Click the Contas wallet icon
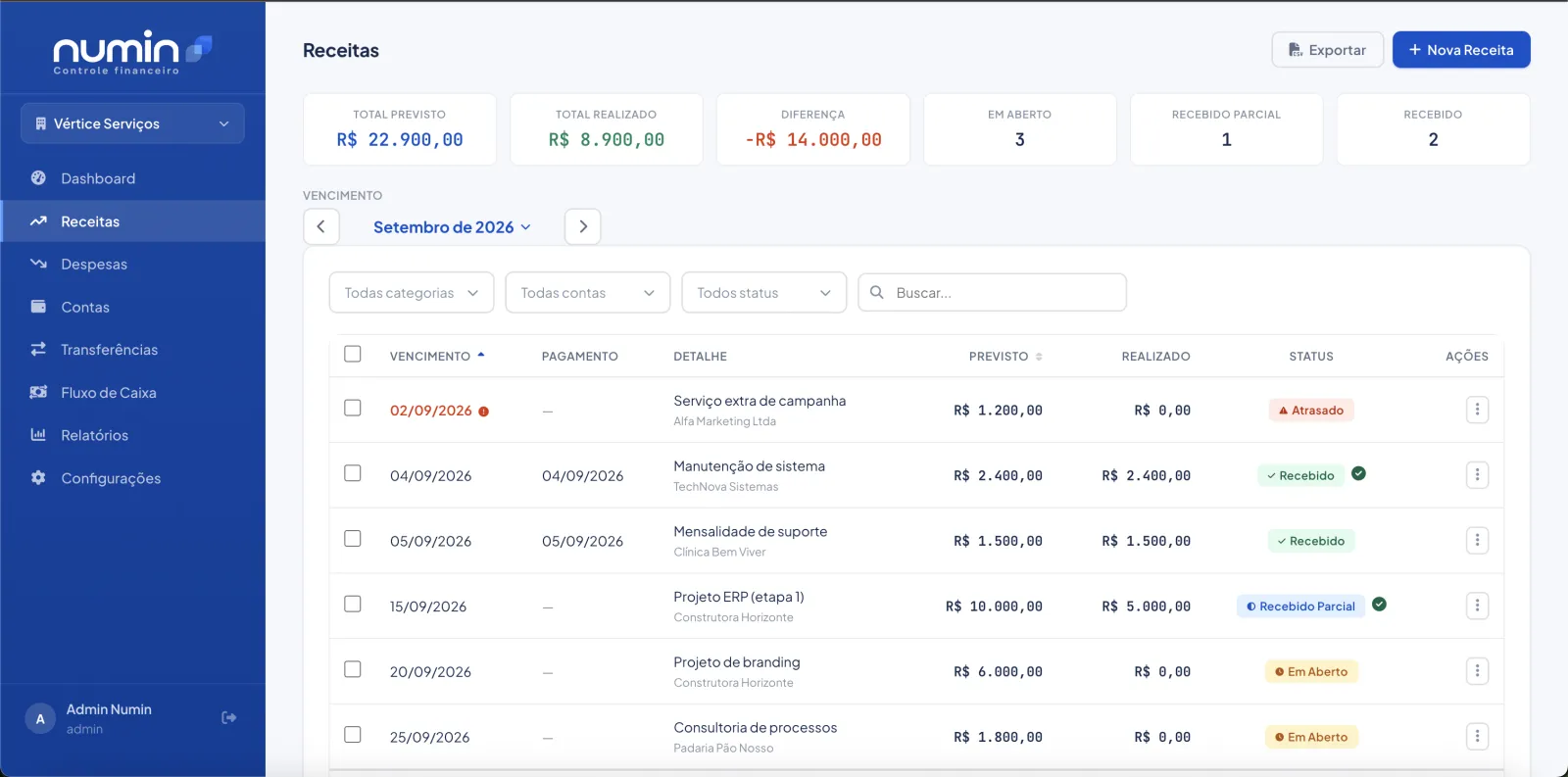This screenshot has width=1568, height=777. 38,307
